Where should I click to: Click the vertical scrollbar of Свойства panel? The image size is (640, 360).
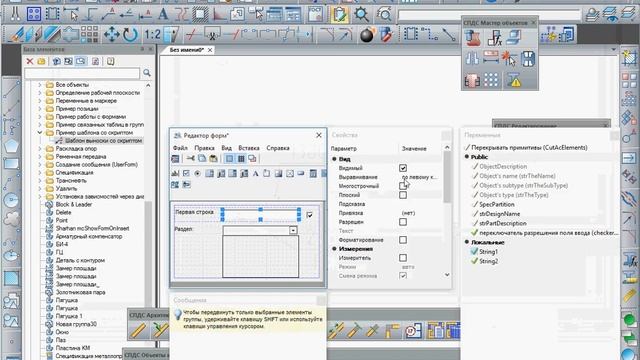(447, 178)
